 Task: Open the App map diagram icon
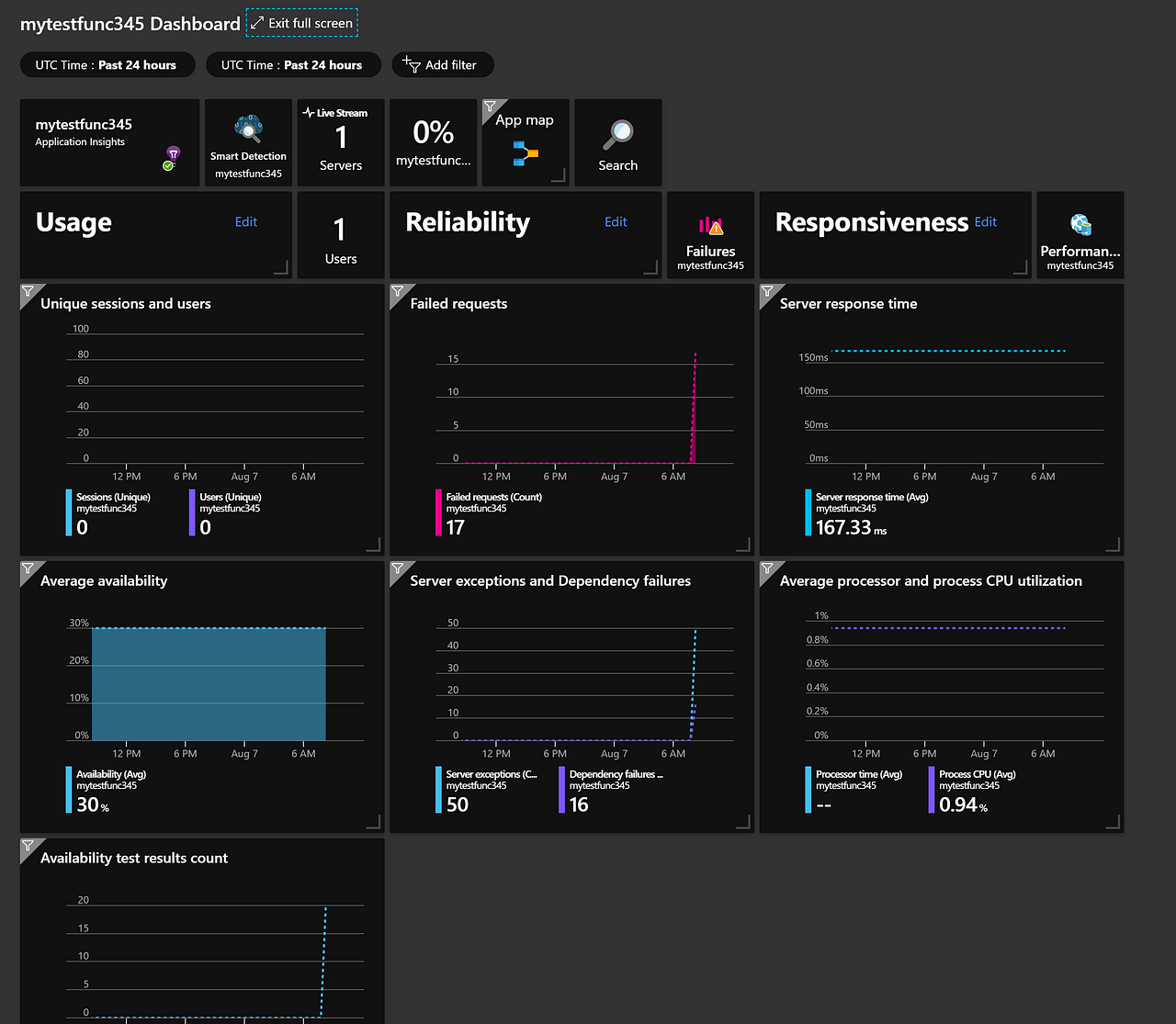[x=526, y=153]
